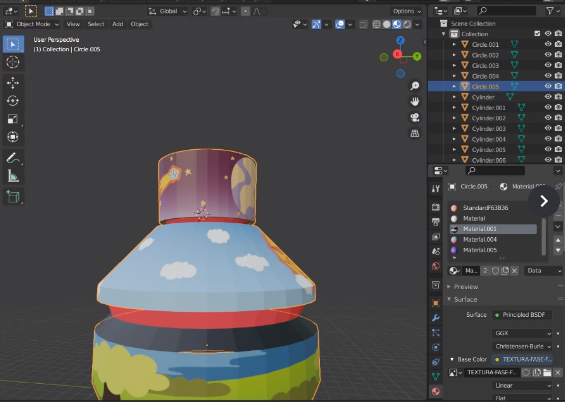The image size is (565, 402).
Task: Click the Principled BSDF surface button
Action: pyautogui.click(x=522, y=315)
